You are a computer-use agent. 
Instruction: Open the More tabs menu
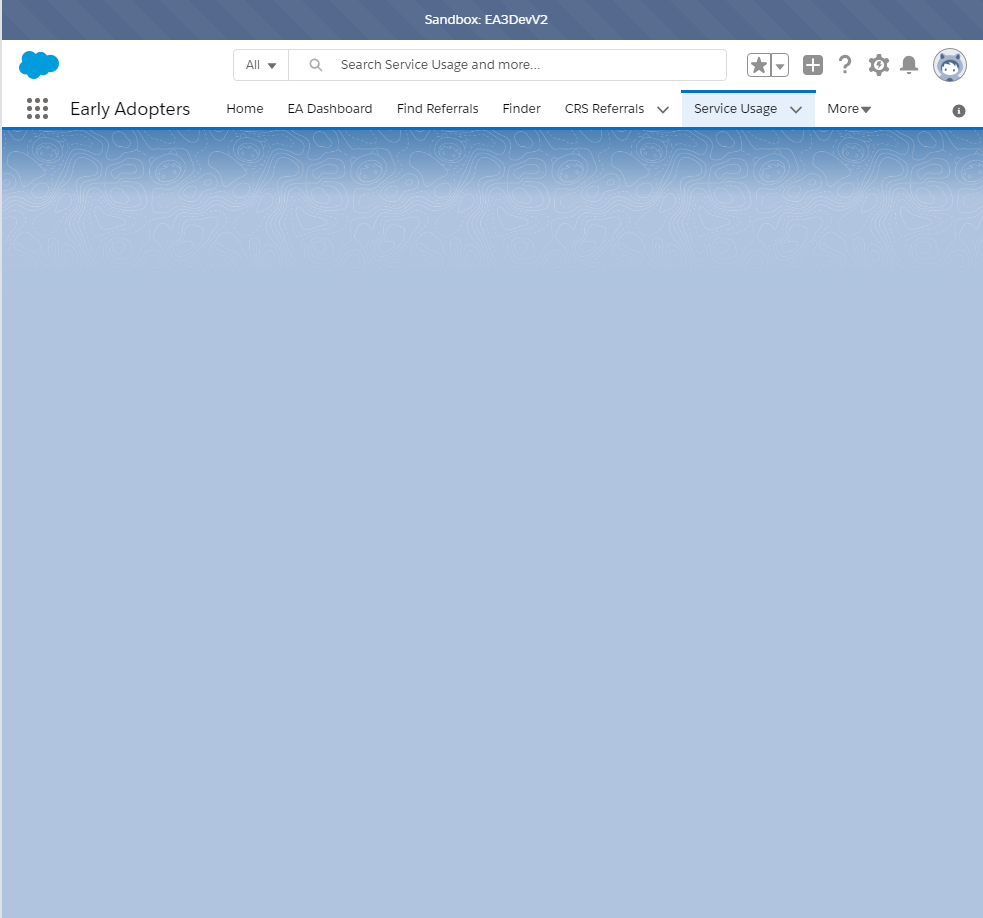click(x=848, y=108)
